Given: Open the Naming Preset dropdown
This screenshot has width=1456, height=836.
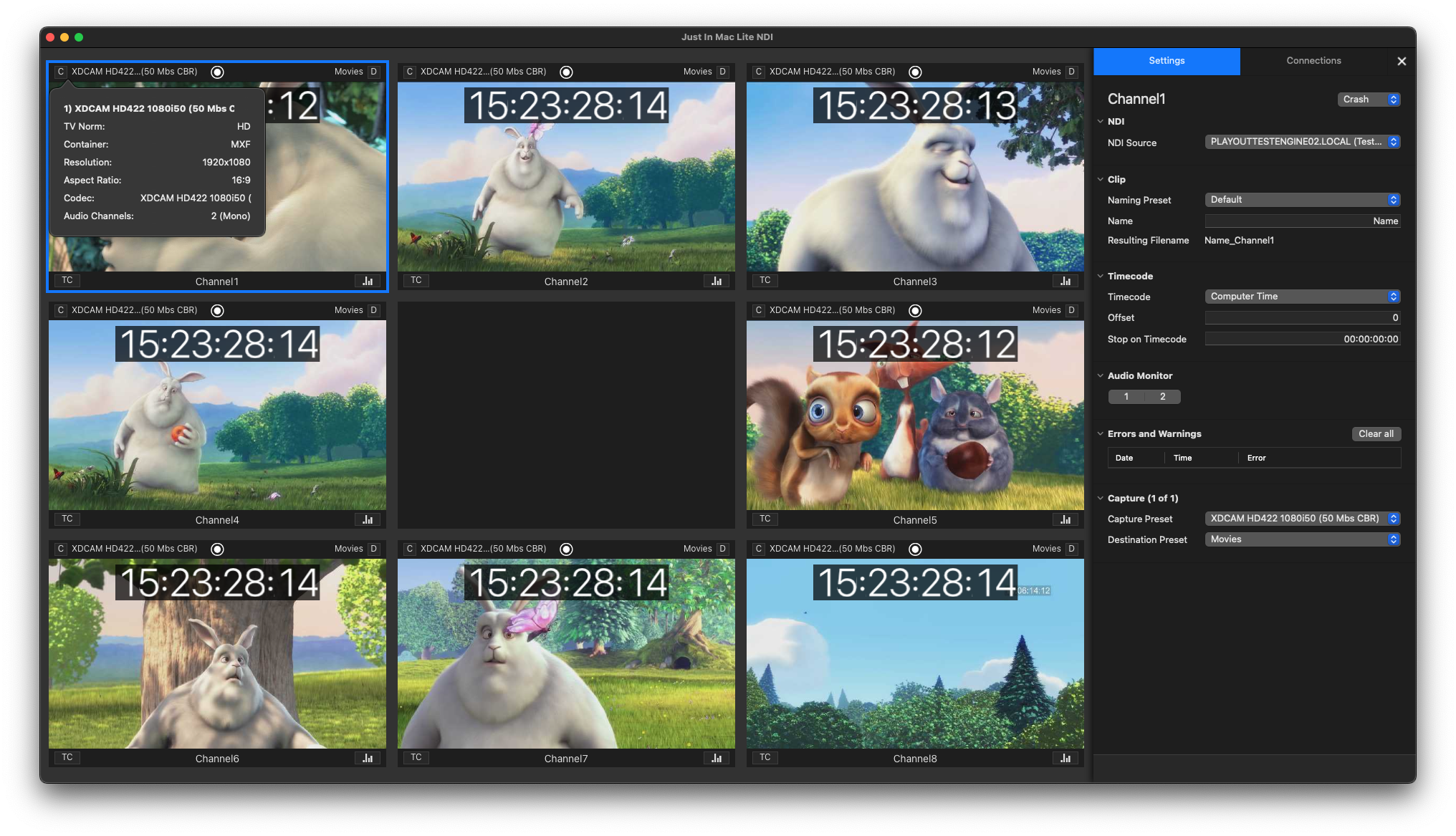Looking at the screenshot, I should coord(1302,200).
